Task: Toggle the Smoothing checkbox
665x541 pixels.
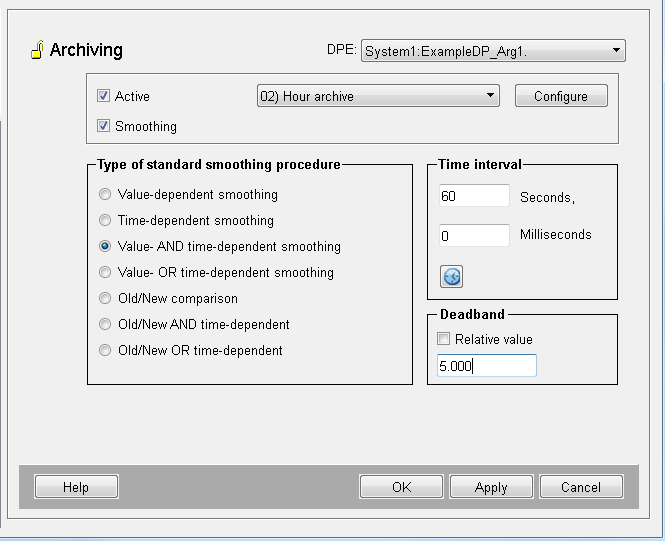Action: coord(103,126)
